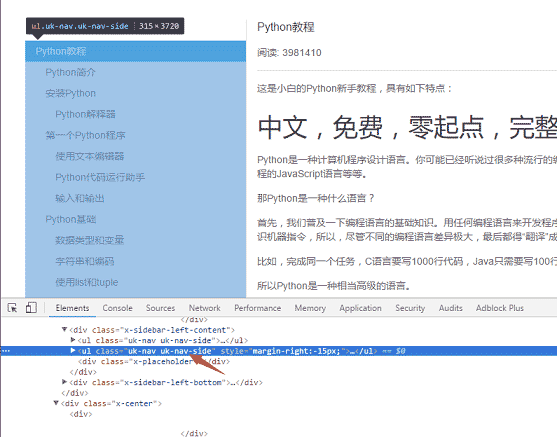The height and width of the screenshot is (437, 557).
Task: Open the 使用list和tuple sidebar link
Action: tap(87, 282)
